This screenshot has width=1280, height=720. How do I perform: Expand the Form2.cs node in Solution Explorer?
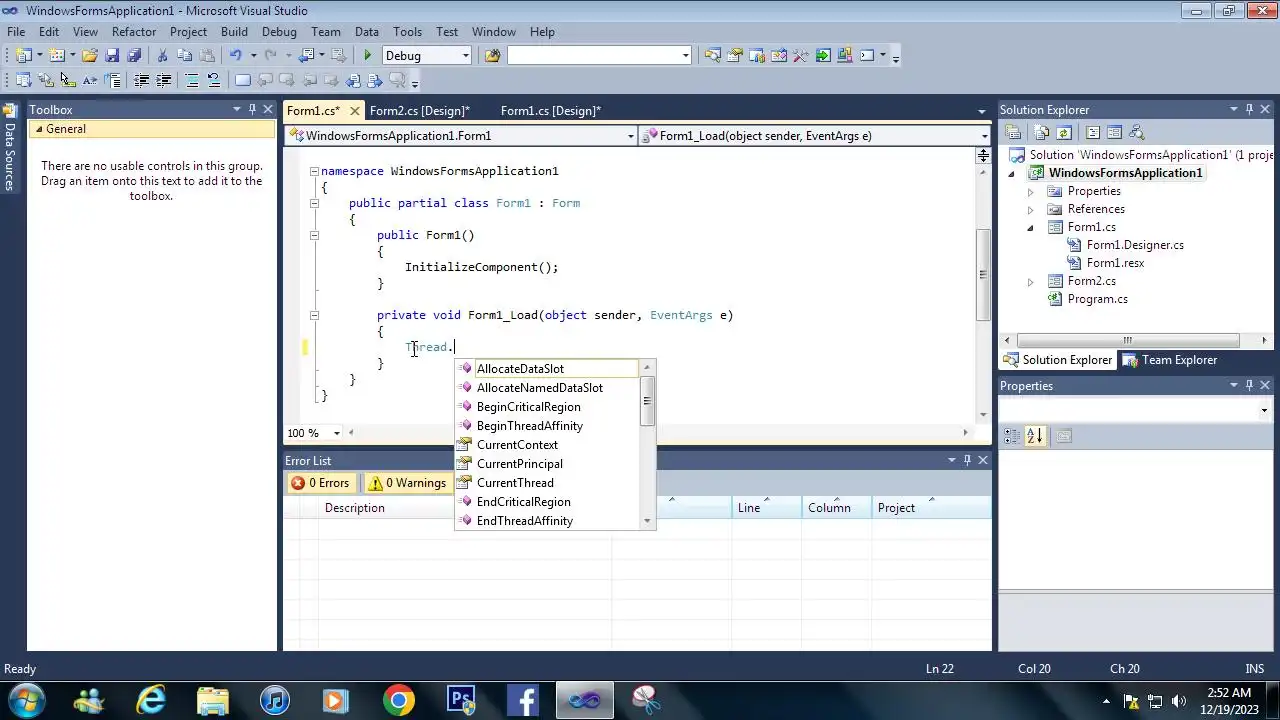point(1030,282)
